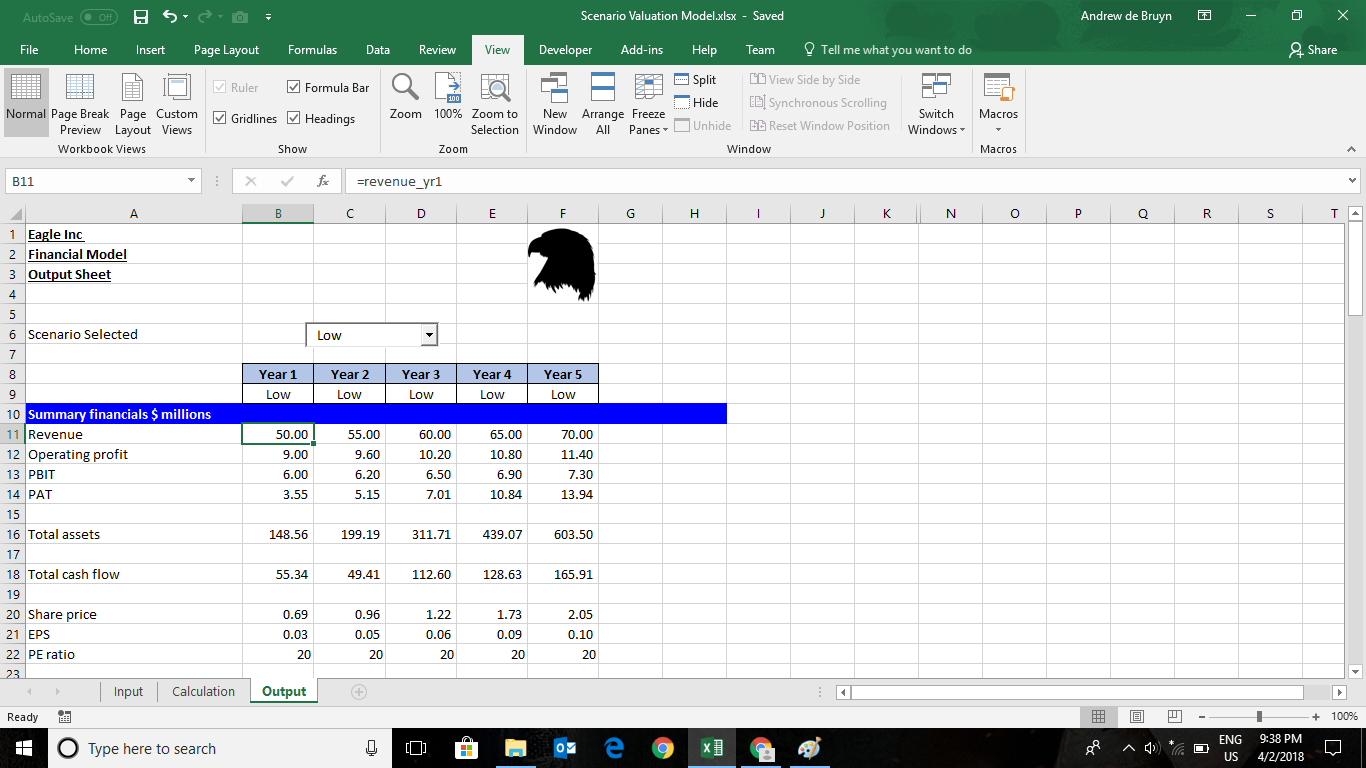1366x768 pixels.
Task: Save the workbook from Quick Access Toolbar
Action: click(x=139, y=16)
